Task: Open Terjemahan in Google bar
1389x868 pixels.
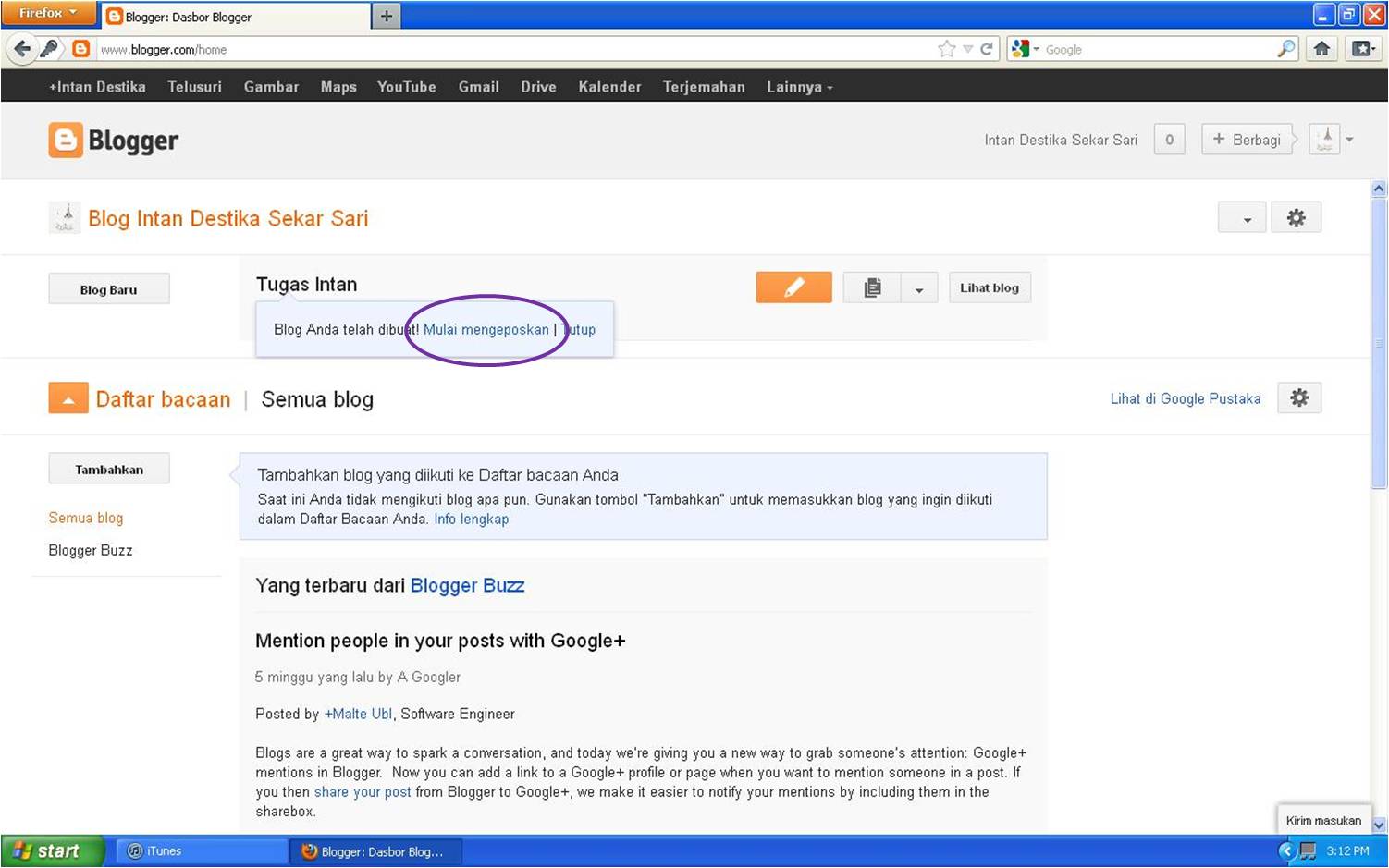Action: click(704, 87)
